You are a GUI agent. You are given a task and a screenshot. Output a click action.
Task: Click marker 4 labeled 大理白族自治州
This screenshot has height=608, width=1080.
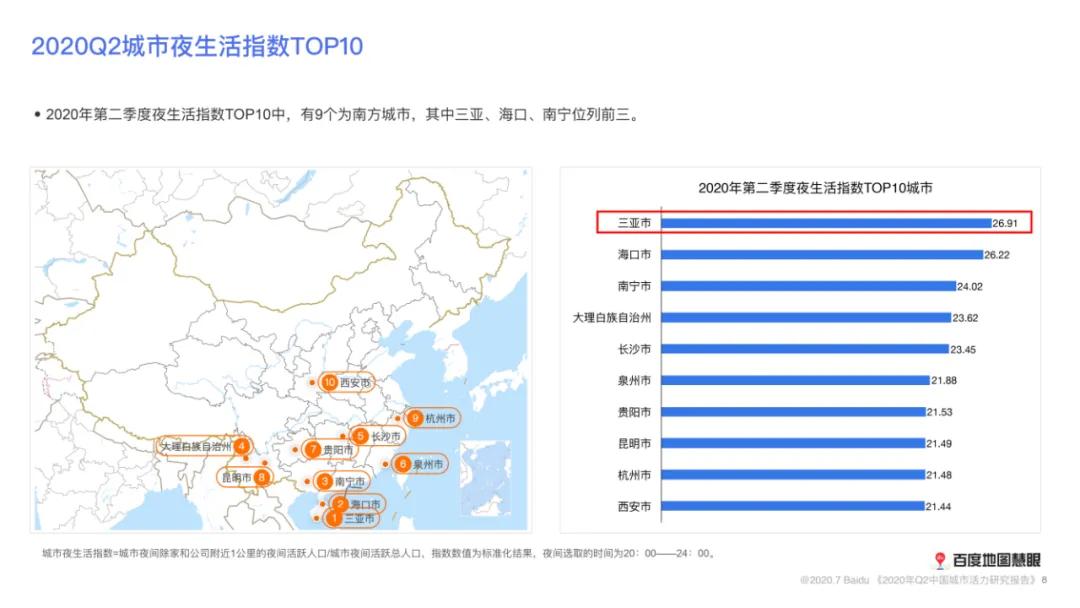point(240,446)
